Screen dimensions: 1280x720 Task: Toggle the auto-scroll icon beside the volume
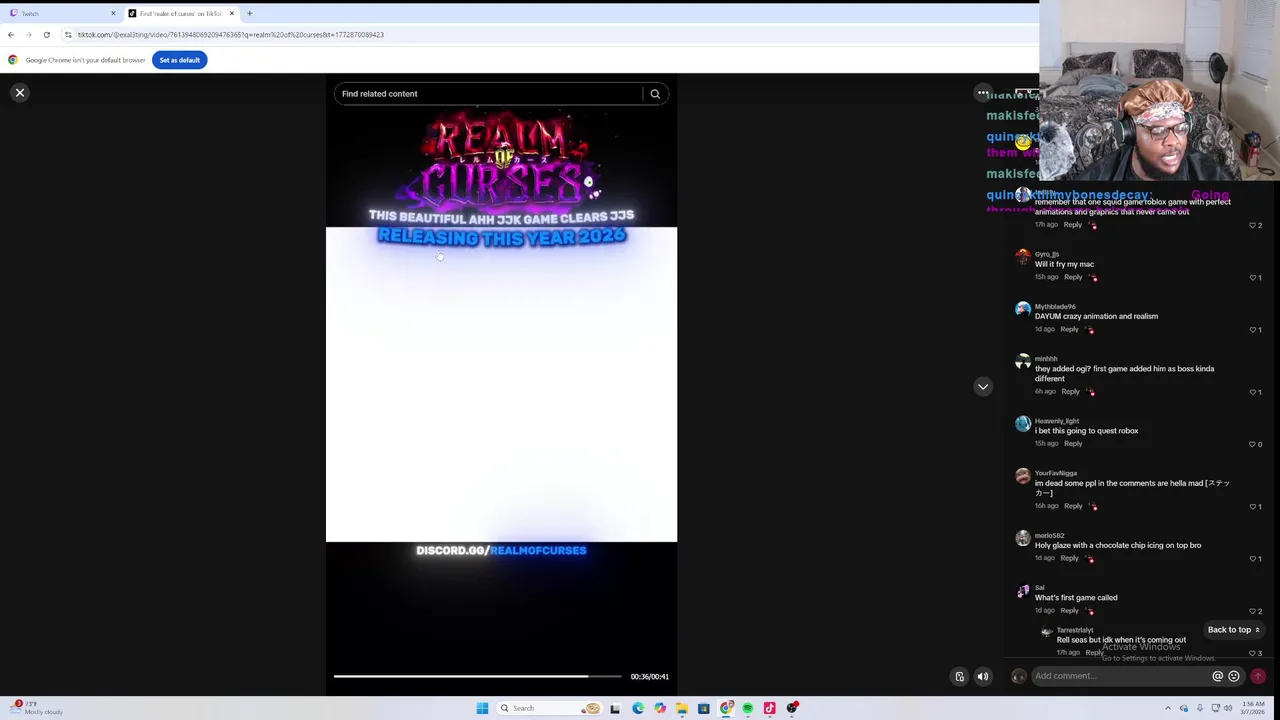[x=959, y=677]
